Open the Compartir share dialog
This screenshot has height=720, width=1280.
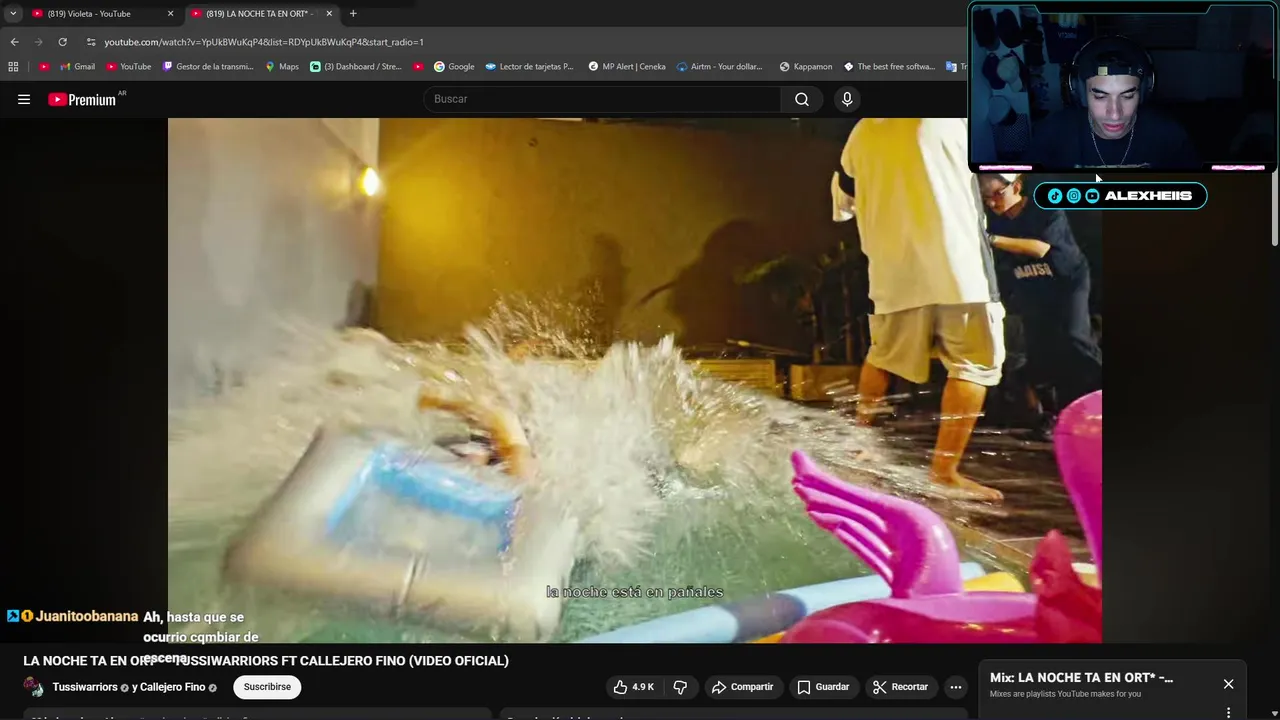point(742,687)
